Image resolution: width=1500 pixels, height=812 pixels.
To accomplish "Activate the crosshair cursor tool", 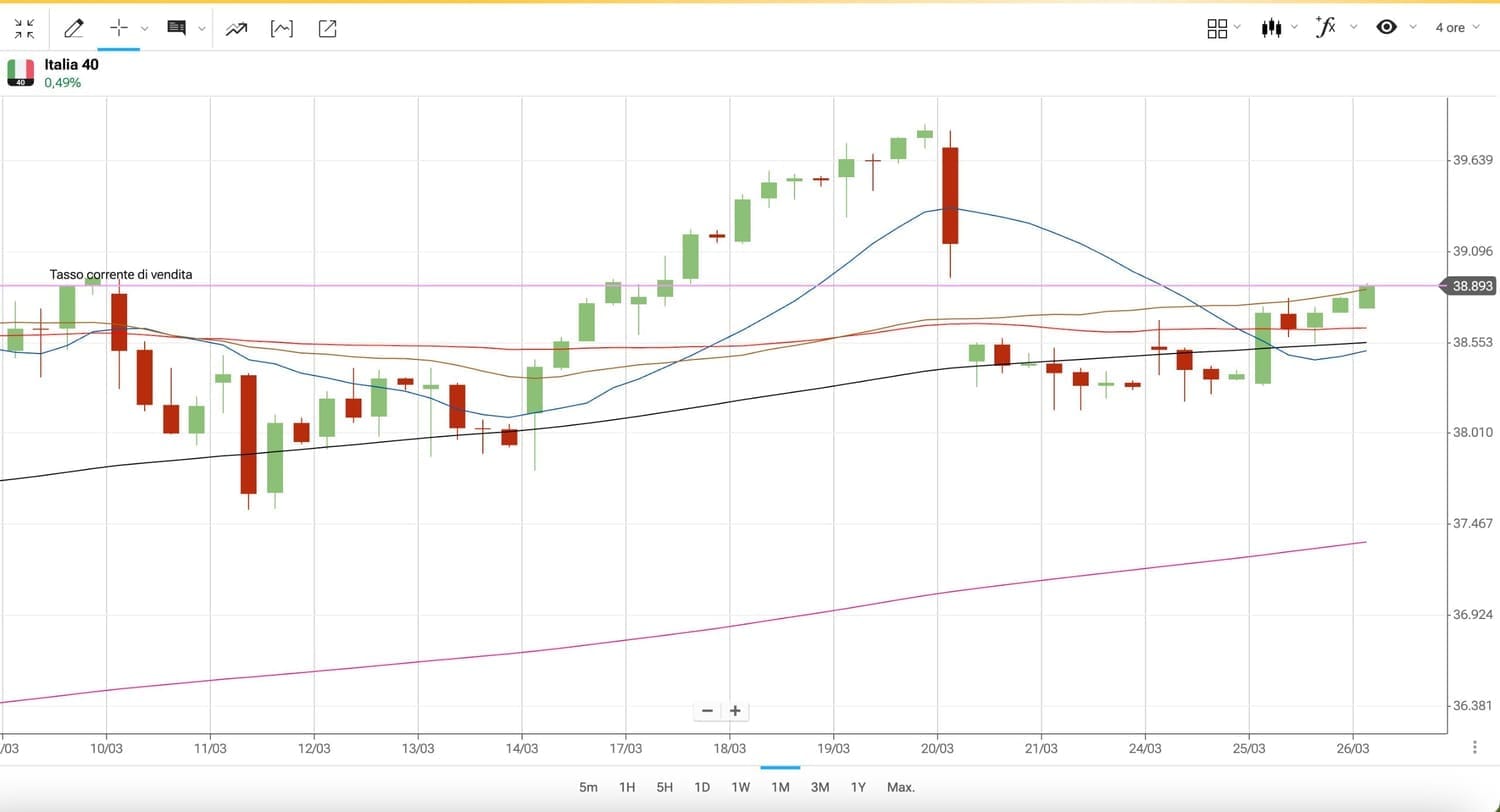I will 119,28.
